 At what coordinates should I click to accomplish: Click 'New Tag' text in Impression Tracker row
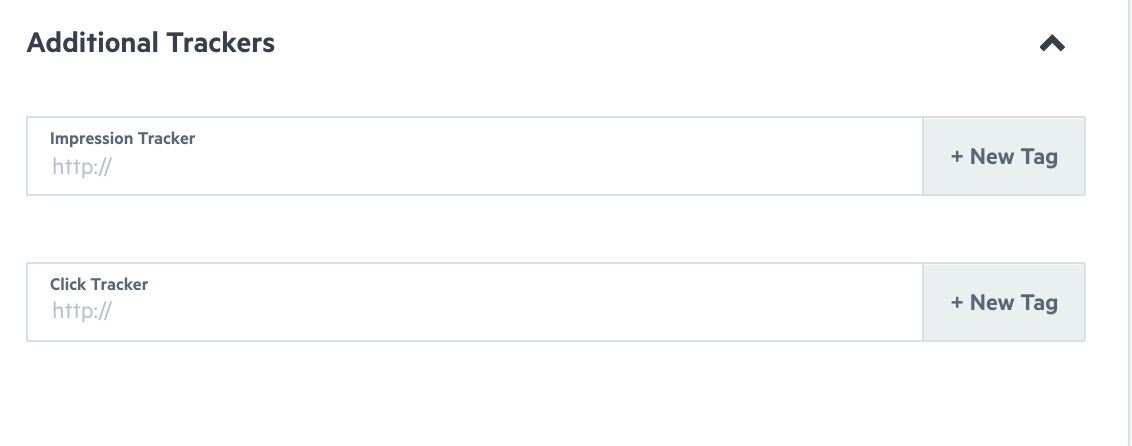(1014, 157)
